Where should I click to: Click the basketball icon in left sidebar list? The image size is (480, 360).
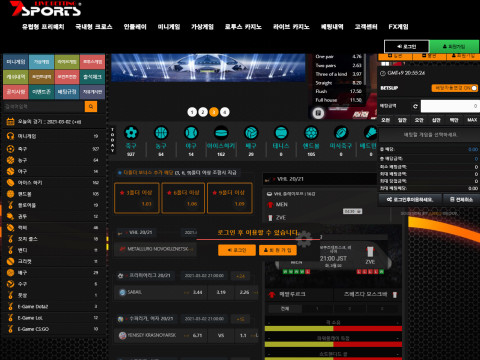coord(10,160)
